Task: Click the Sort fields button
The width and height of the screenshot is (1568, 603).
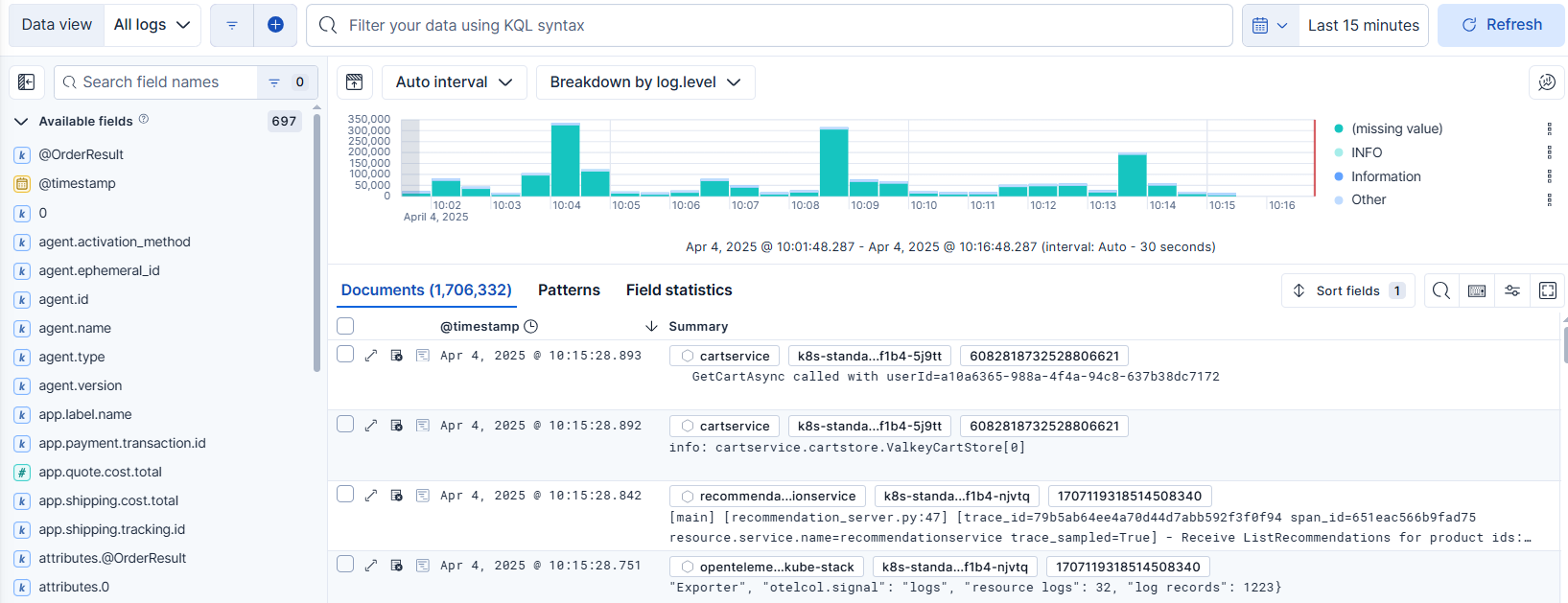Action: 1347,290
